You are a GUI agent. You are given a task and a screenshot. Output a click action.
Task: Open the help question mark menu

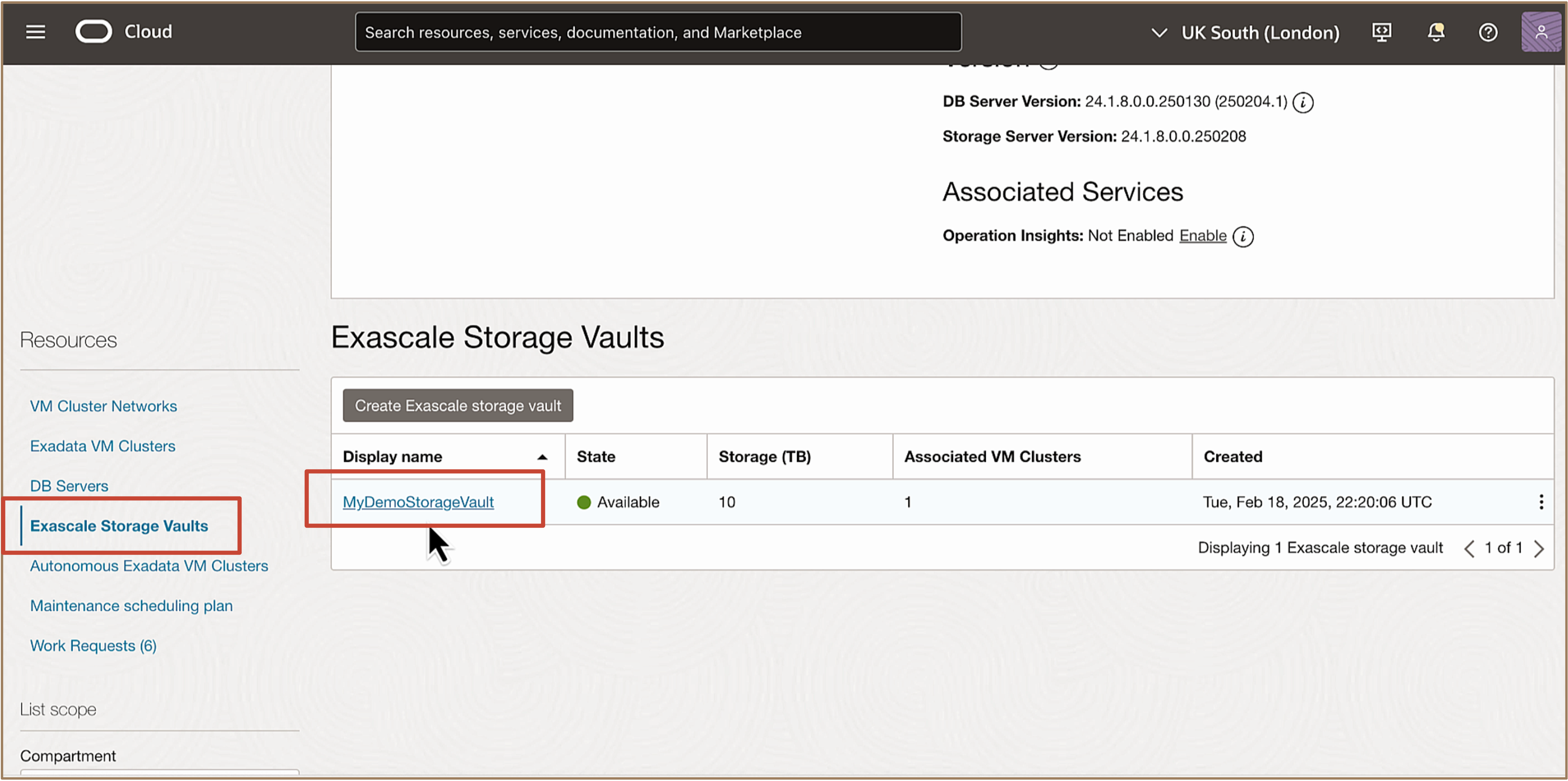point(1488,32)
